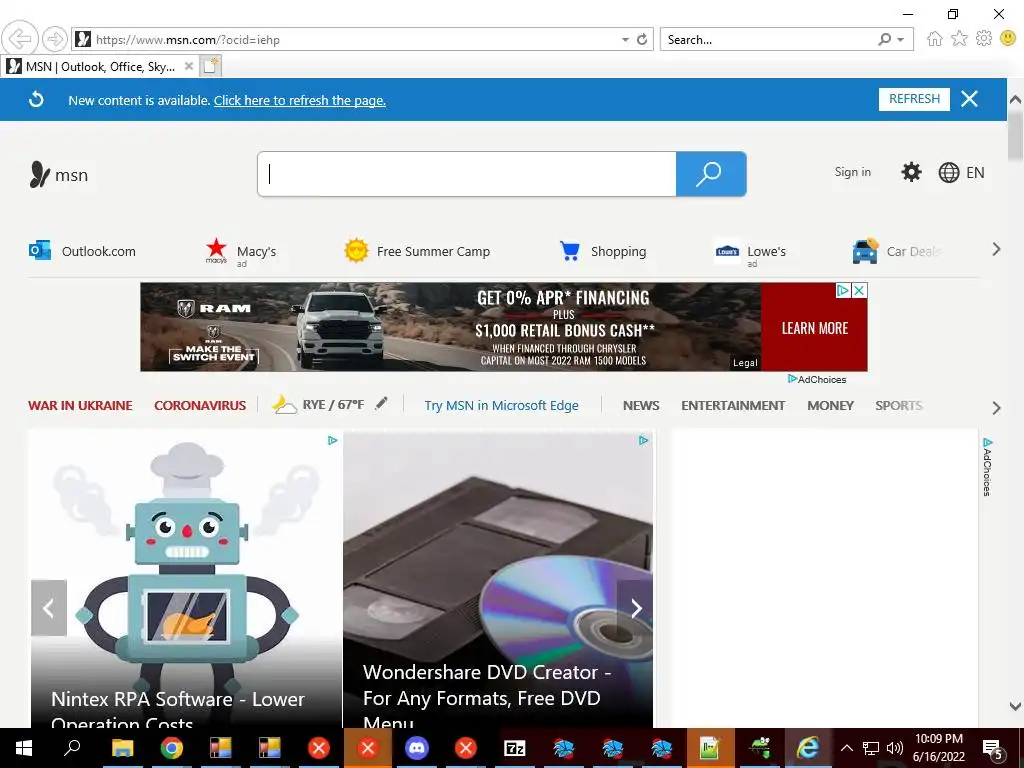1024x768 pixels.
Task: Click the browser Back arrow button
Action: tap(20, 39)
